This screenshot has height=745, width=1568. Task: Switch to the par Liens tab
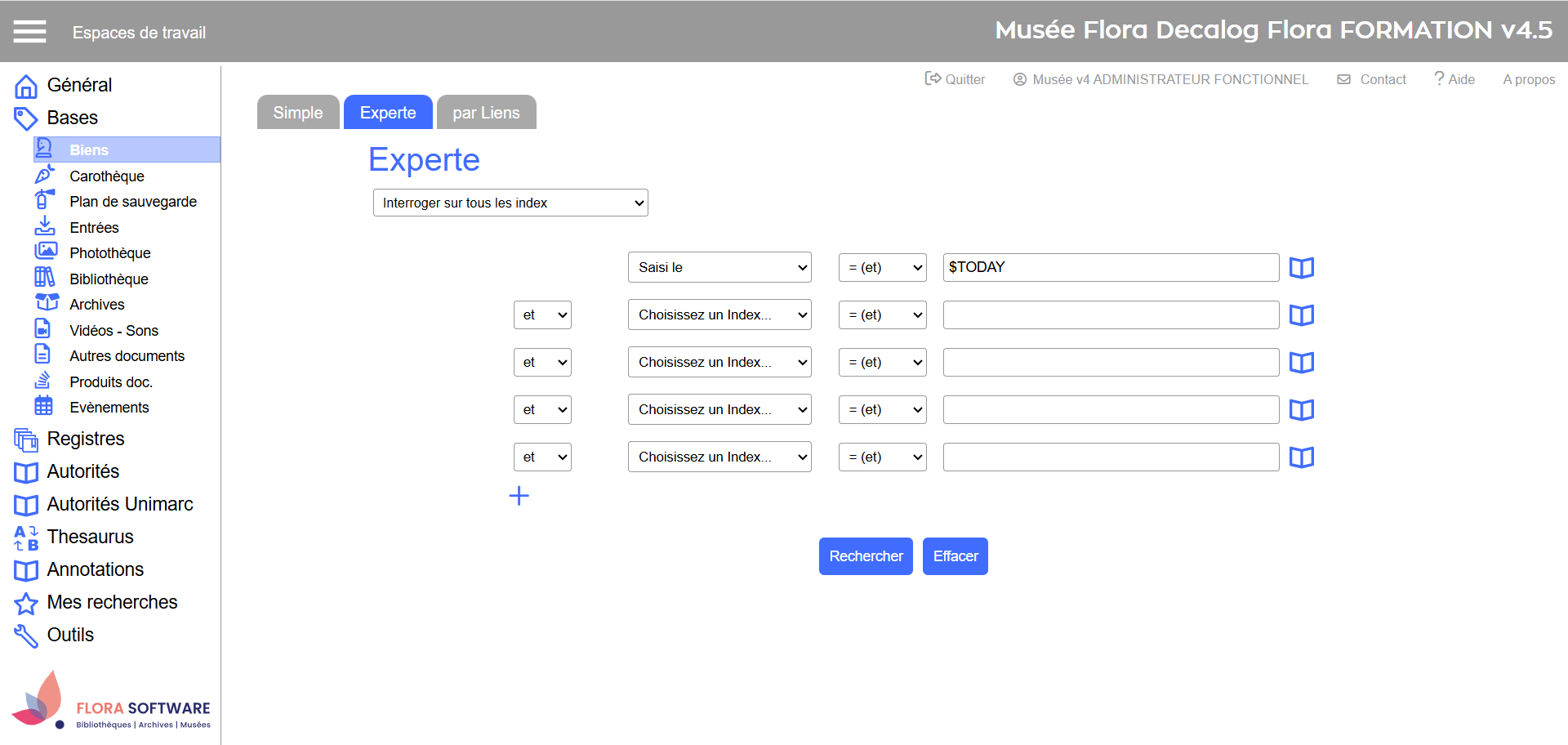[x=486, y=113]
